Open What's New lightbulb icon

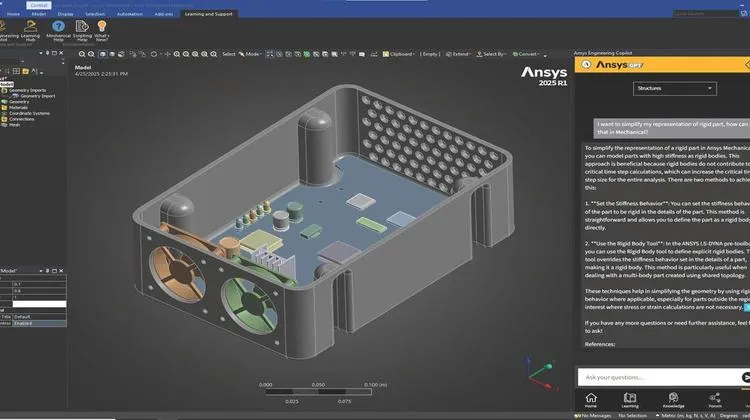click(101, 26)
